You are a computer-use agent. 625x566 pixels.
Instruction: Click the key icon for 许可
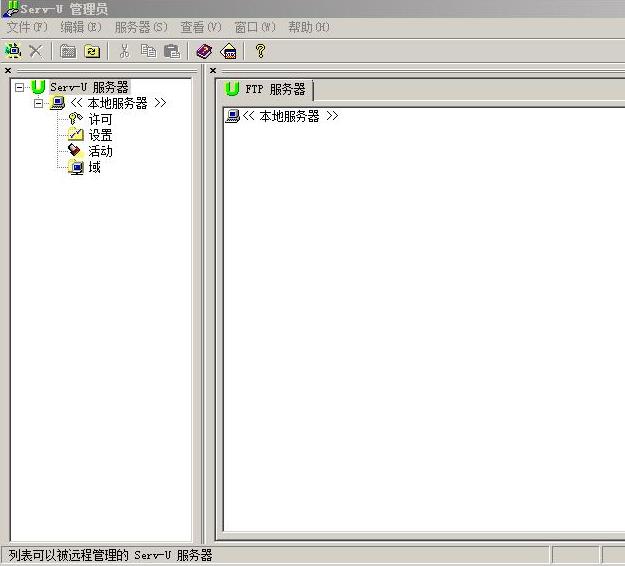click(x=75, y=118)
